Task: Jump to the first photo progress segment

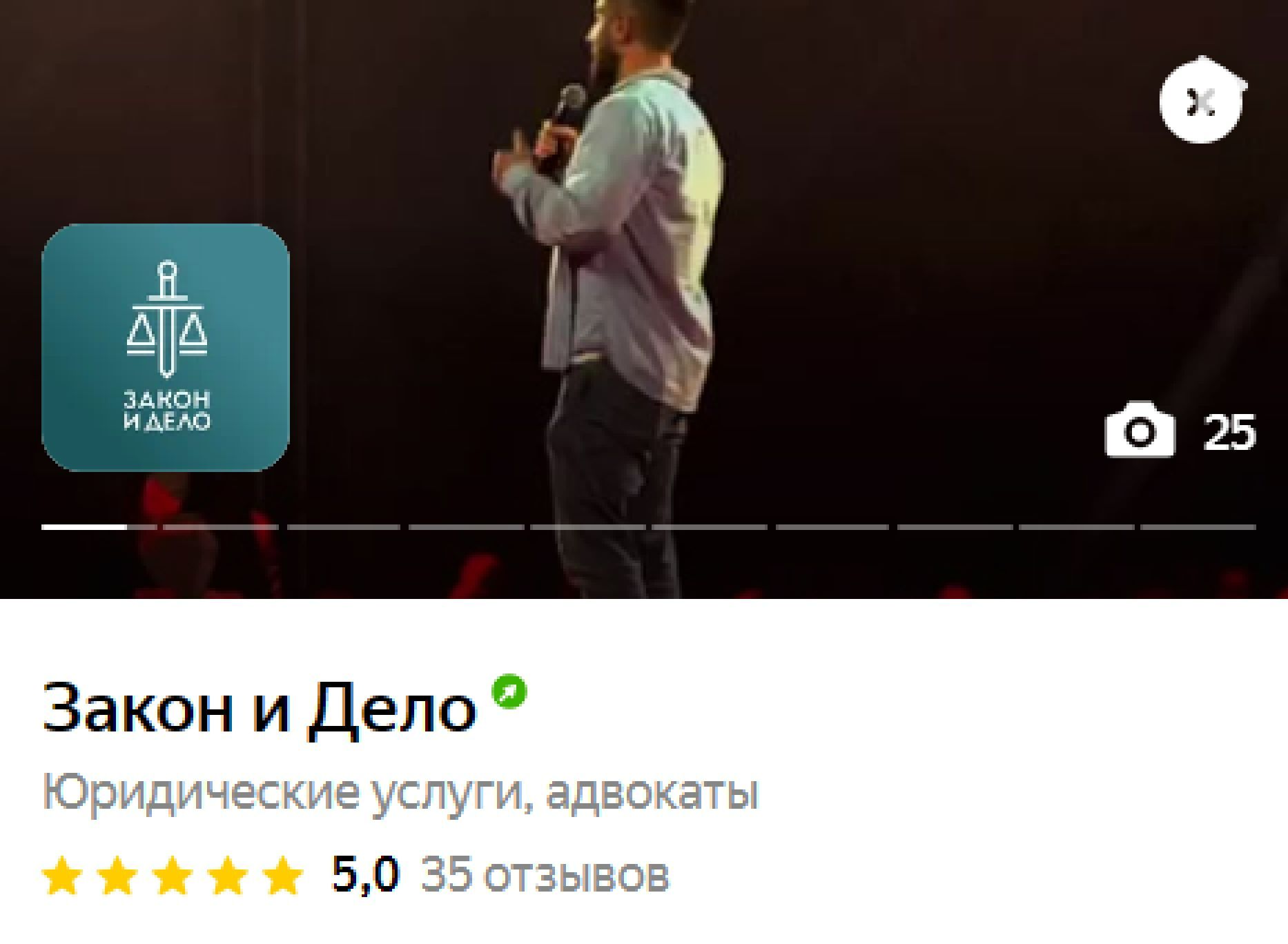Action: 99,527
